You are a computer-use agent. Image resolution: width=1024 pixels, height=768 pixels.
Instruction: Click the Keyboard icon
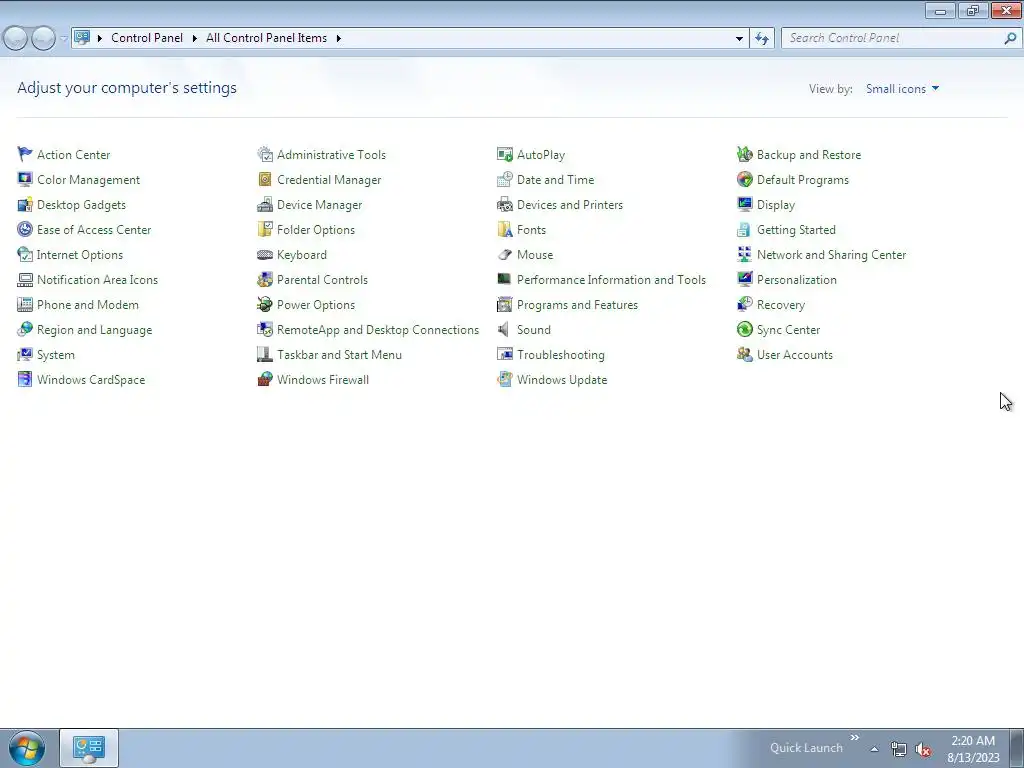point(264,254)
